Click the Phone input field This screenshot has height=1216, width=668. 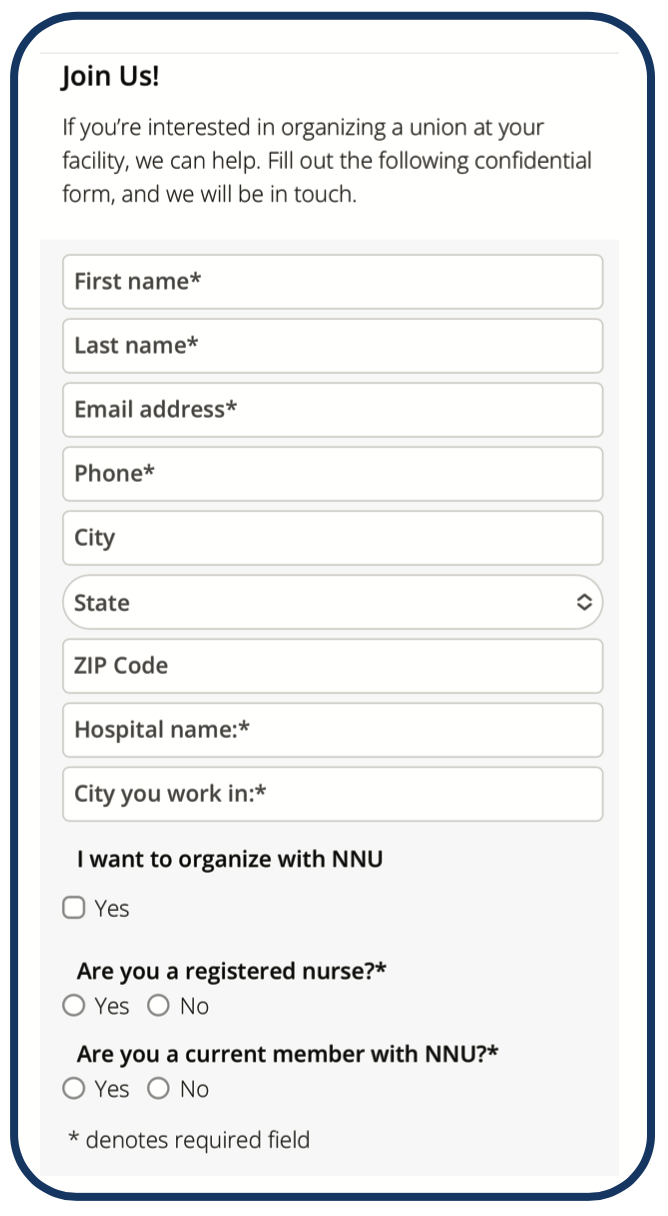coord(333,473)
